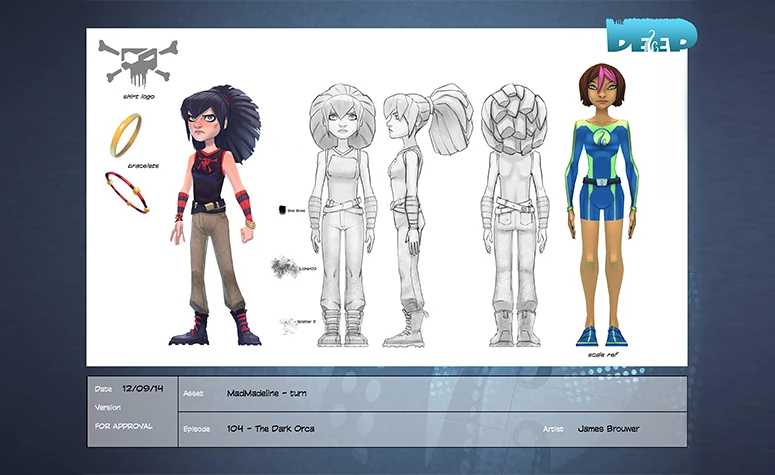Click the 'bracelets' caption text
Screen dimensions: 775x475
(x=128, y=164)
